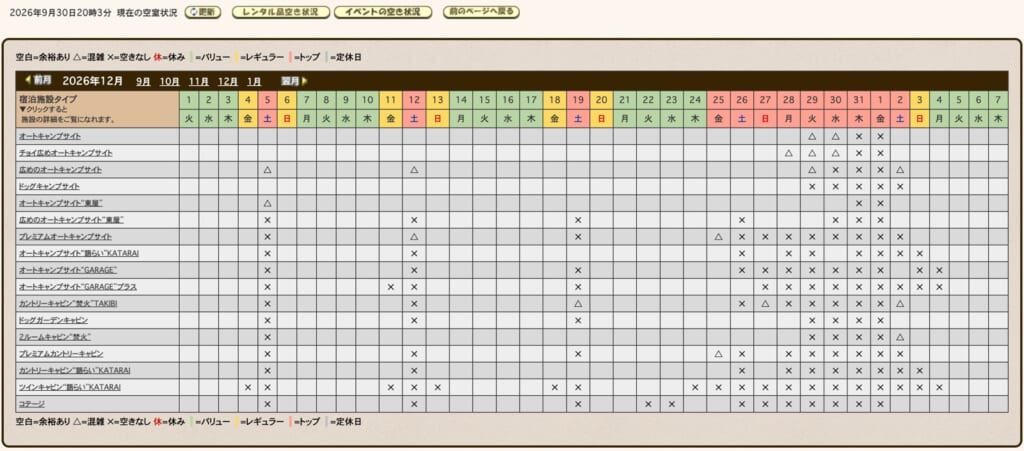Viewport: 1024px width, 451px height.
Task: Select × for ドッグガーデンキャビン on day 19
Action: tap(578, 320)
